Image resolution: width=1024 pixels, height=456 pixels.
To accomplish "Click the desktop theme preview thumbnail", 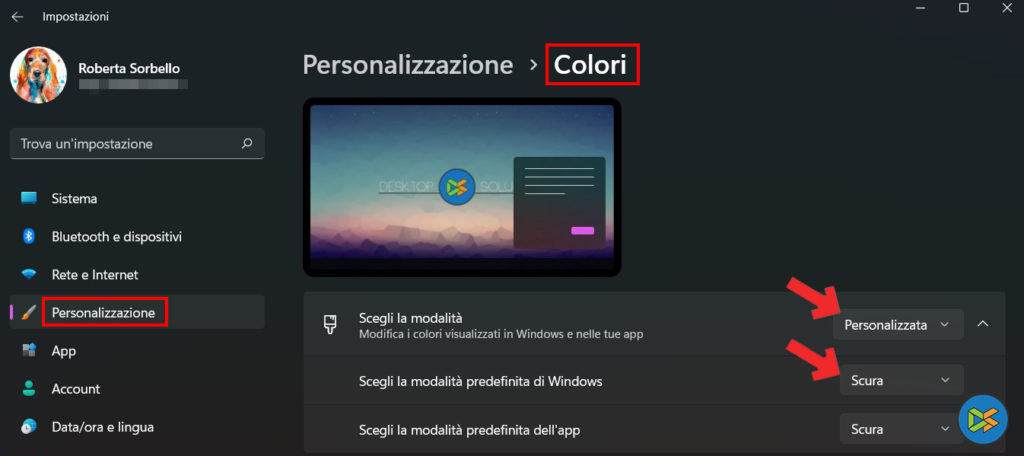I will click(x=462, y=187).
